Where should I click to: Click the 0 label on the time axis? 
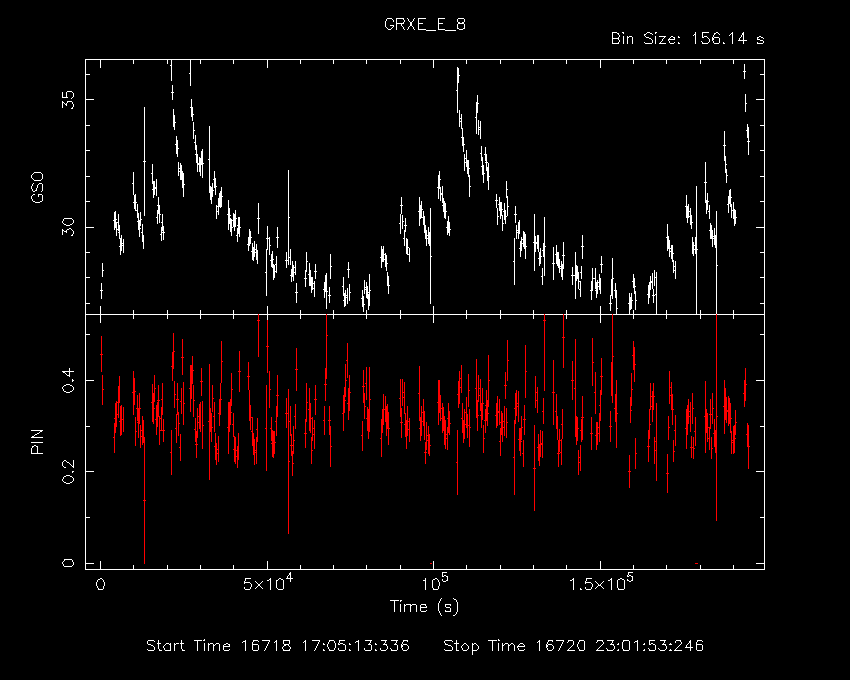101,585
